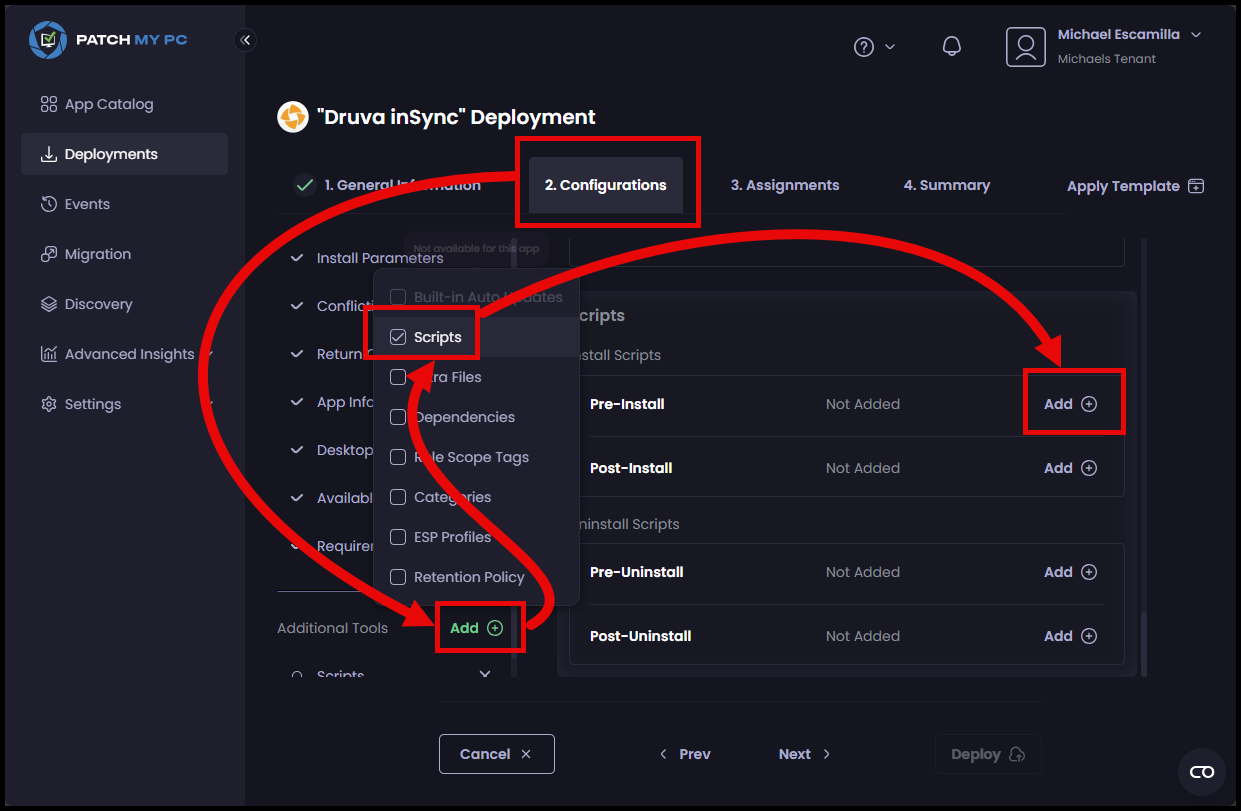Image resolution: width=1241 pixels, height=811 pixels.
Task: Remove Scripts from Additional Tools list
Action: (485, 675)
